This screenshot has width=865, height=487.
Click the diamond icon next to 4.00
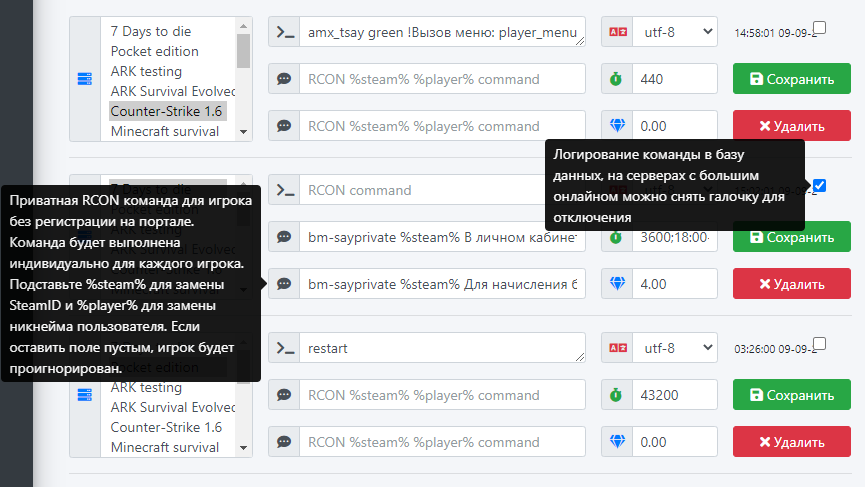(x=617, y=284)
